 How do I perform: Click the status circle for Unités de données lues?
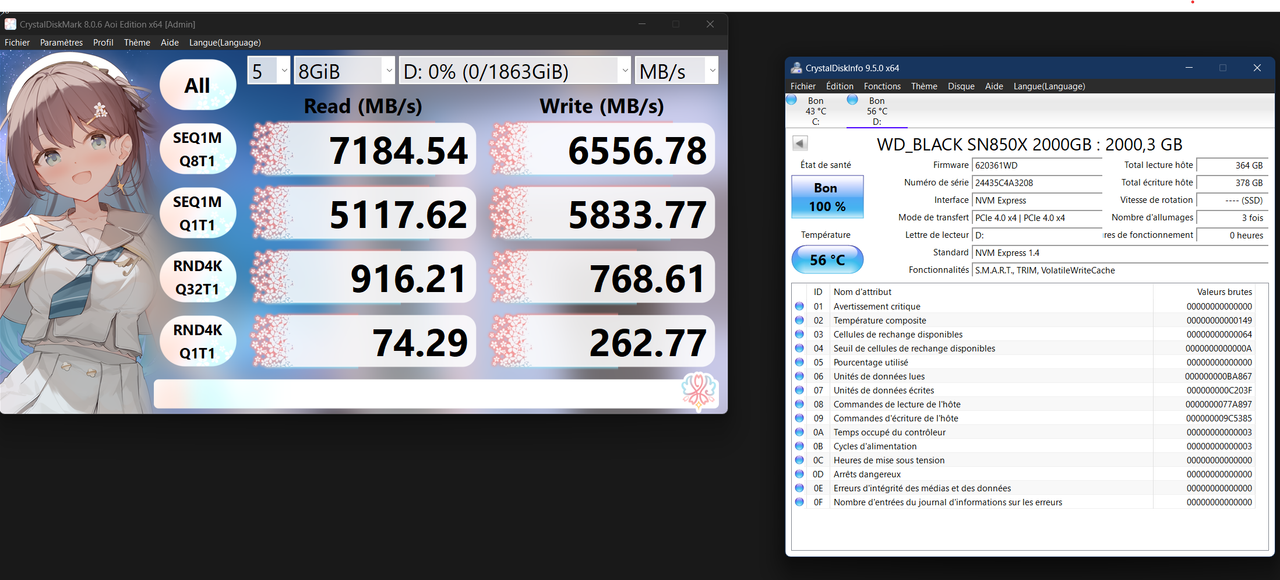click(799, 376)
